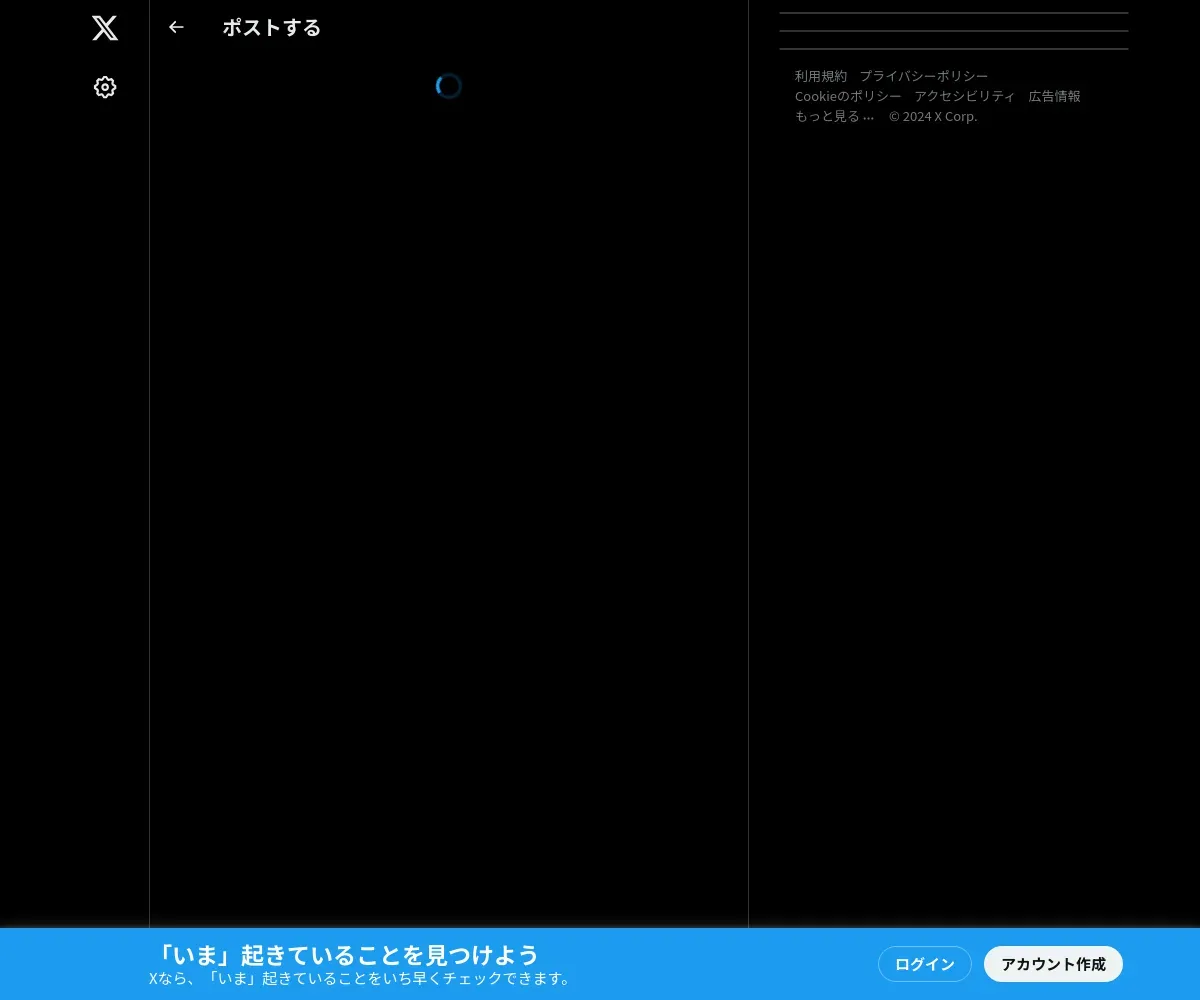Click the 「いま」起きていることを見つけよう banner headline

coord(348,954)
